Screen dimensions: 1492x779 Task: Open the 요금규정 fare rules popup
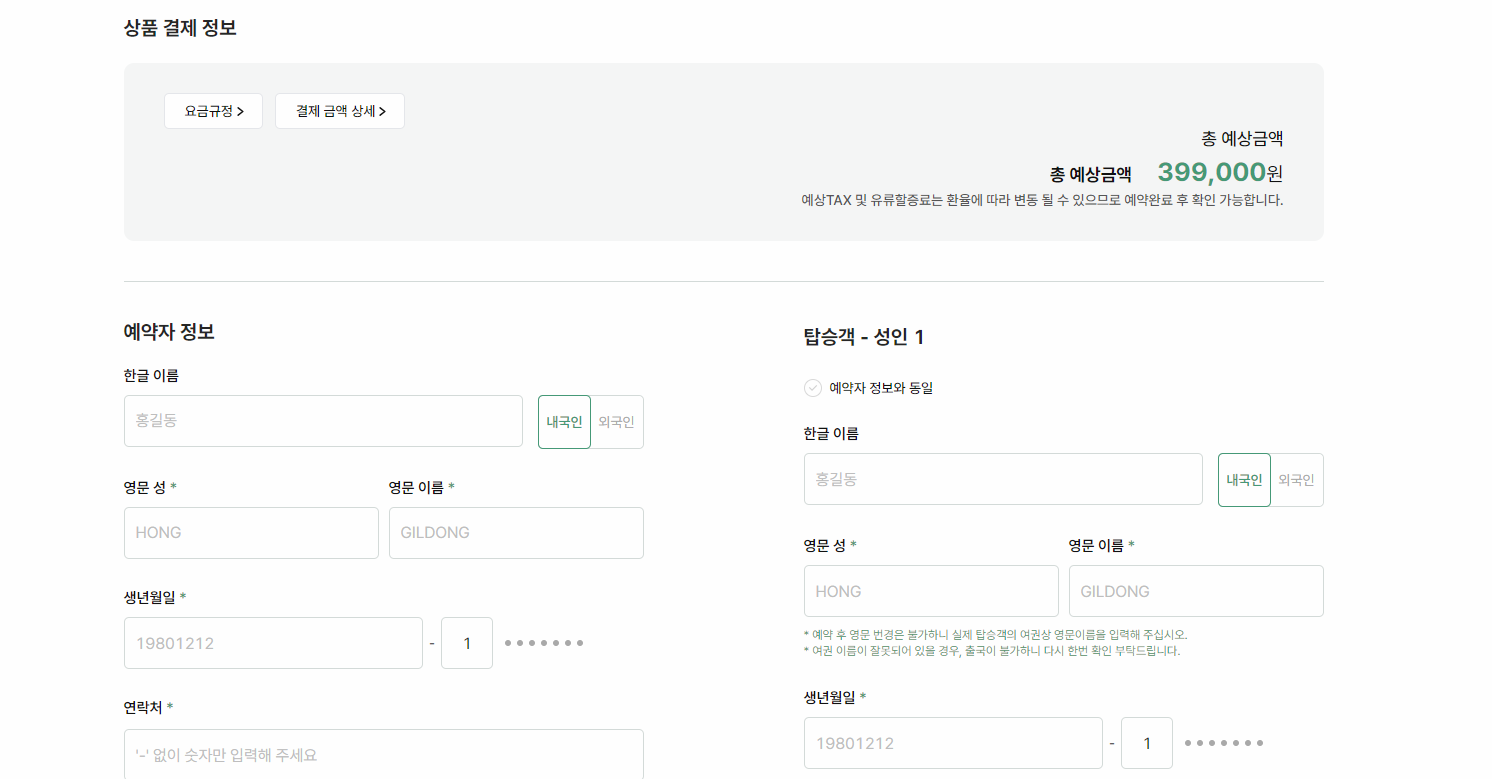pyautogui.click(x=212, y=111)
